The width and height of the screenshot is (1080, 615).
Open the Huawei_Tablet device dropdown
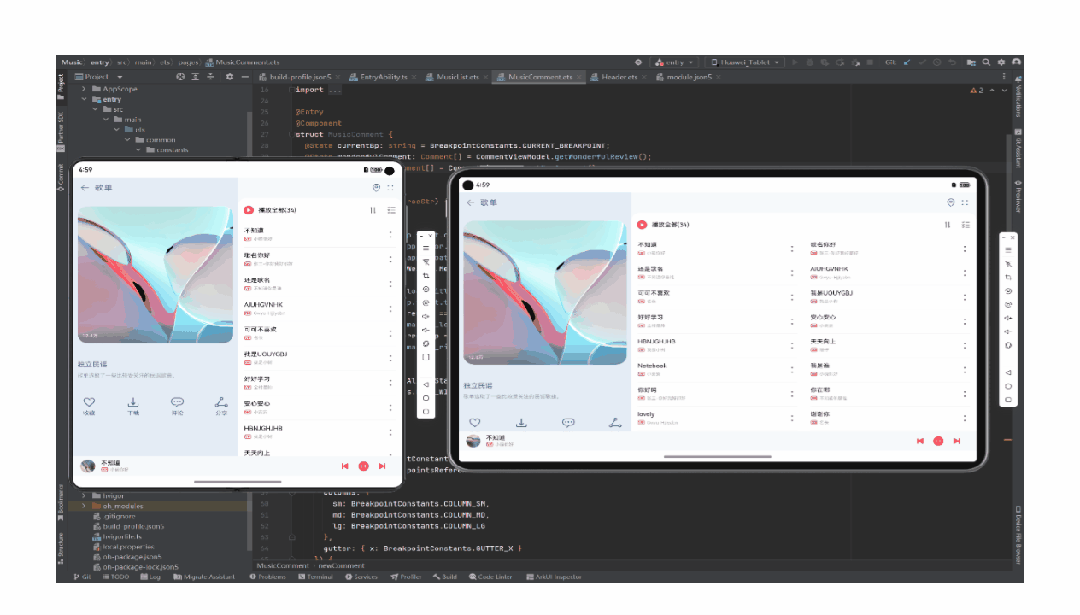[x=745, y=62]
